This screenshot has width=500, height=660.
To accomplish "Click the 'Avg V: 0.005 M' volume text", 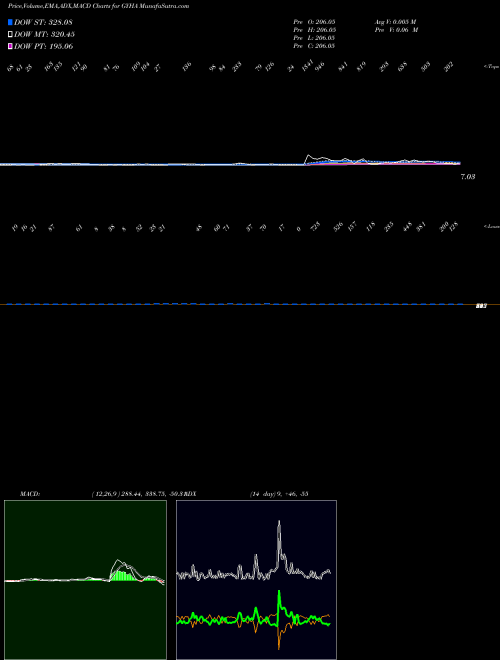I will point(395,22).
